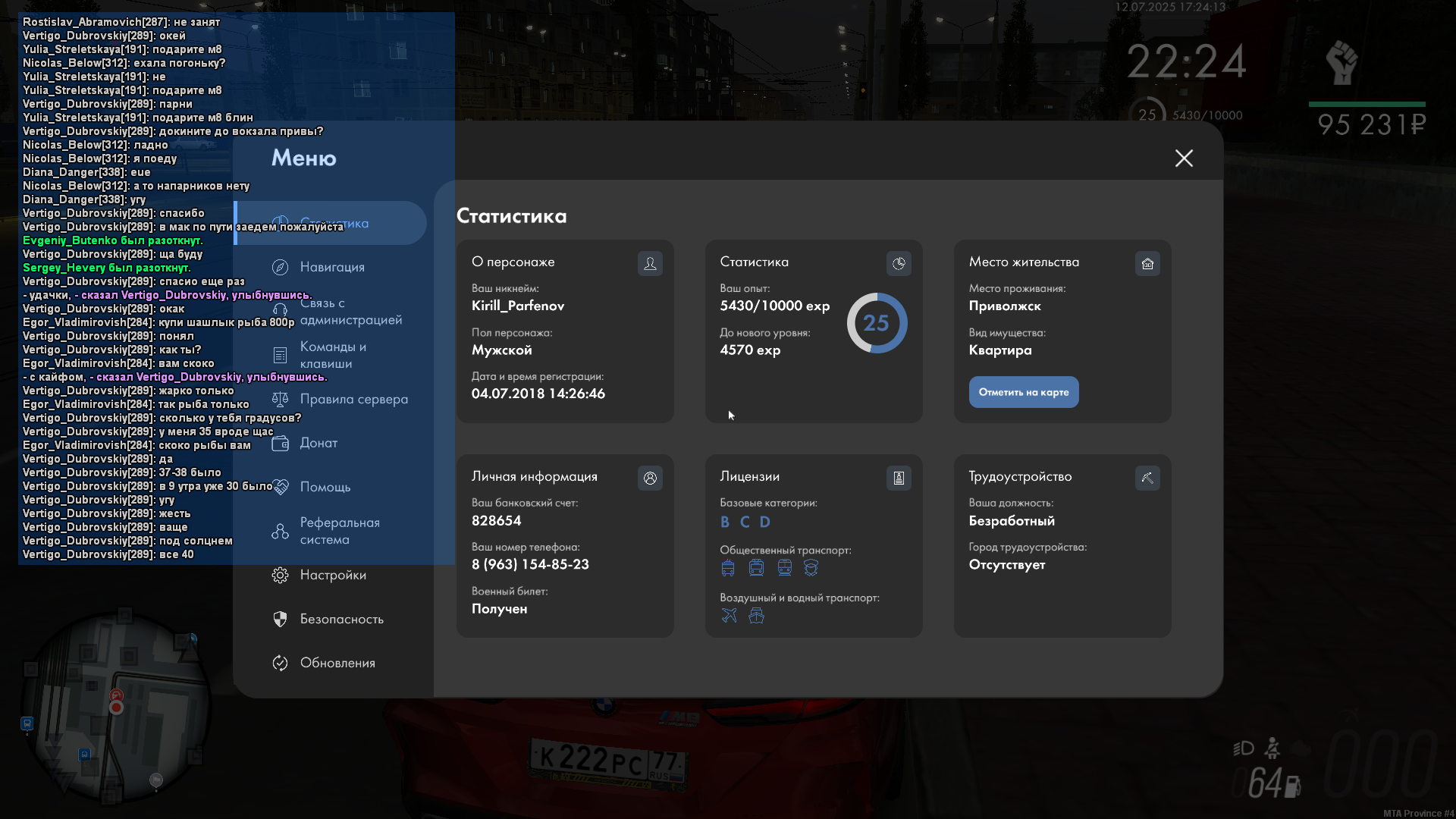The width and height of the screenshot is (1456, 819).
Task: Click the gear icon beside Настройки
Action: [280, 575]
